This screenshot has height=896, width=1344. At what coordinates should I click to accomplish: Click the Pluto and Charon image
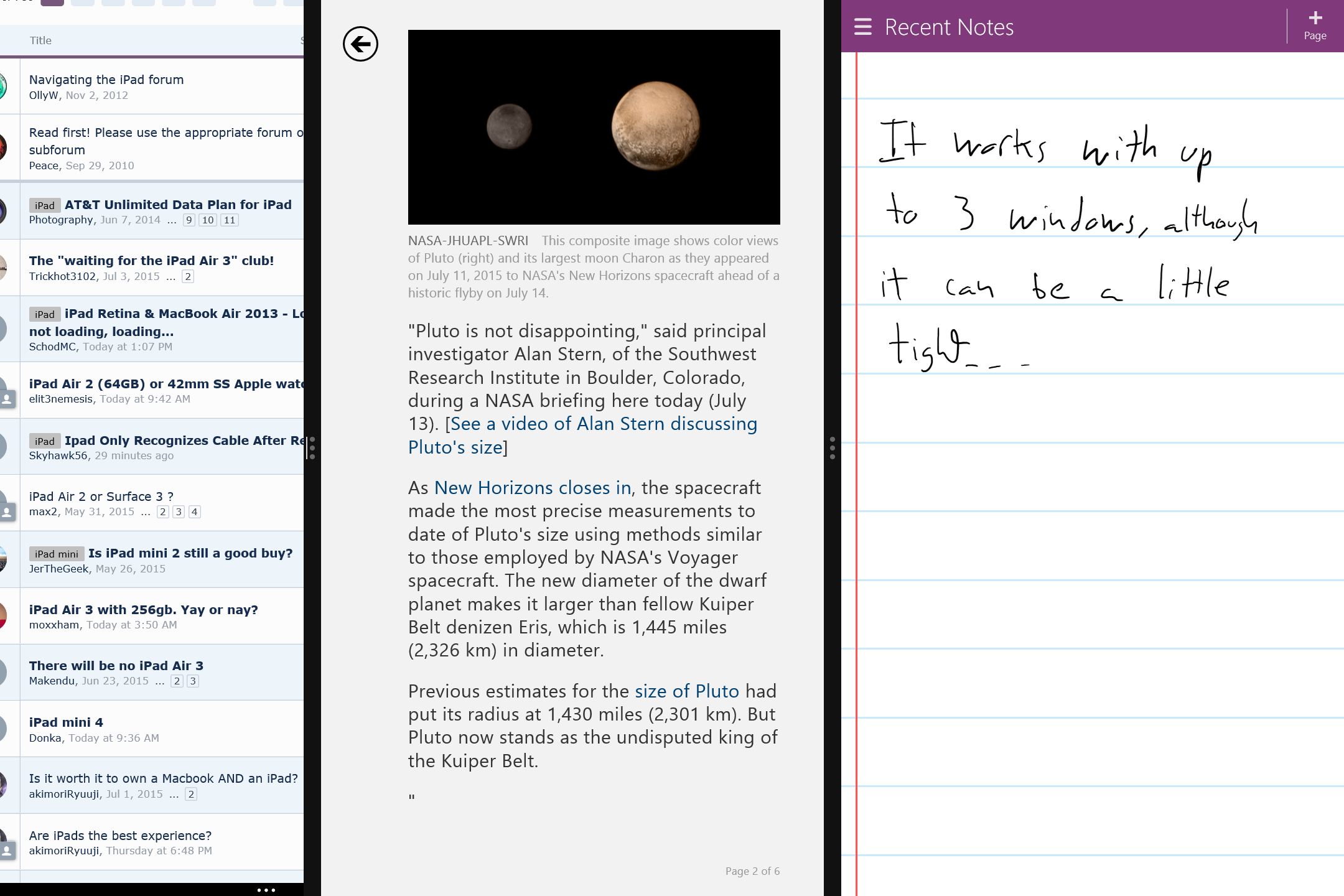point(594,127)
